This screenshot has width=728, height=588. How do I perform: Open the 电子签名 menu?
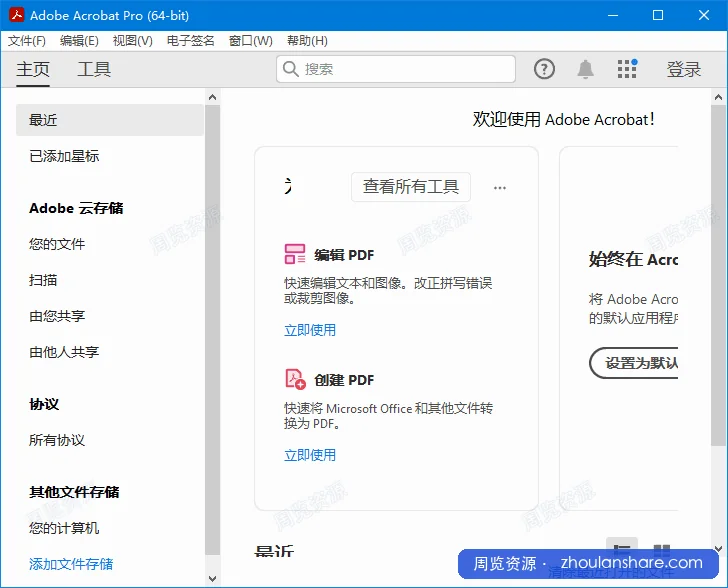[191, 41]
